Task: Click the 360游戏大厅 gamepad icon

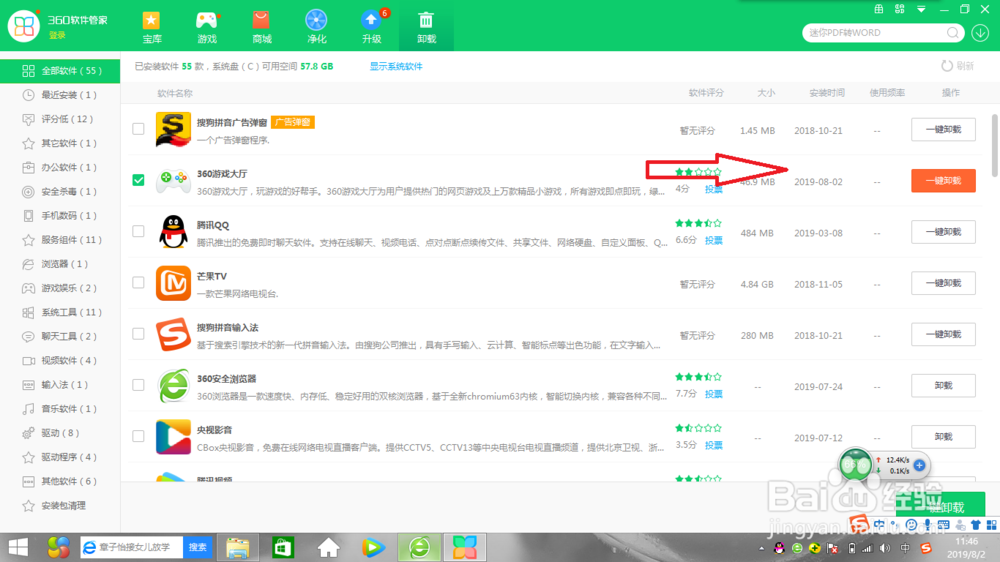Action: coord(173,179)
